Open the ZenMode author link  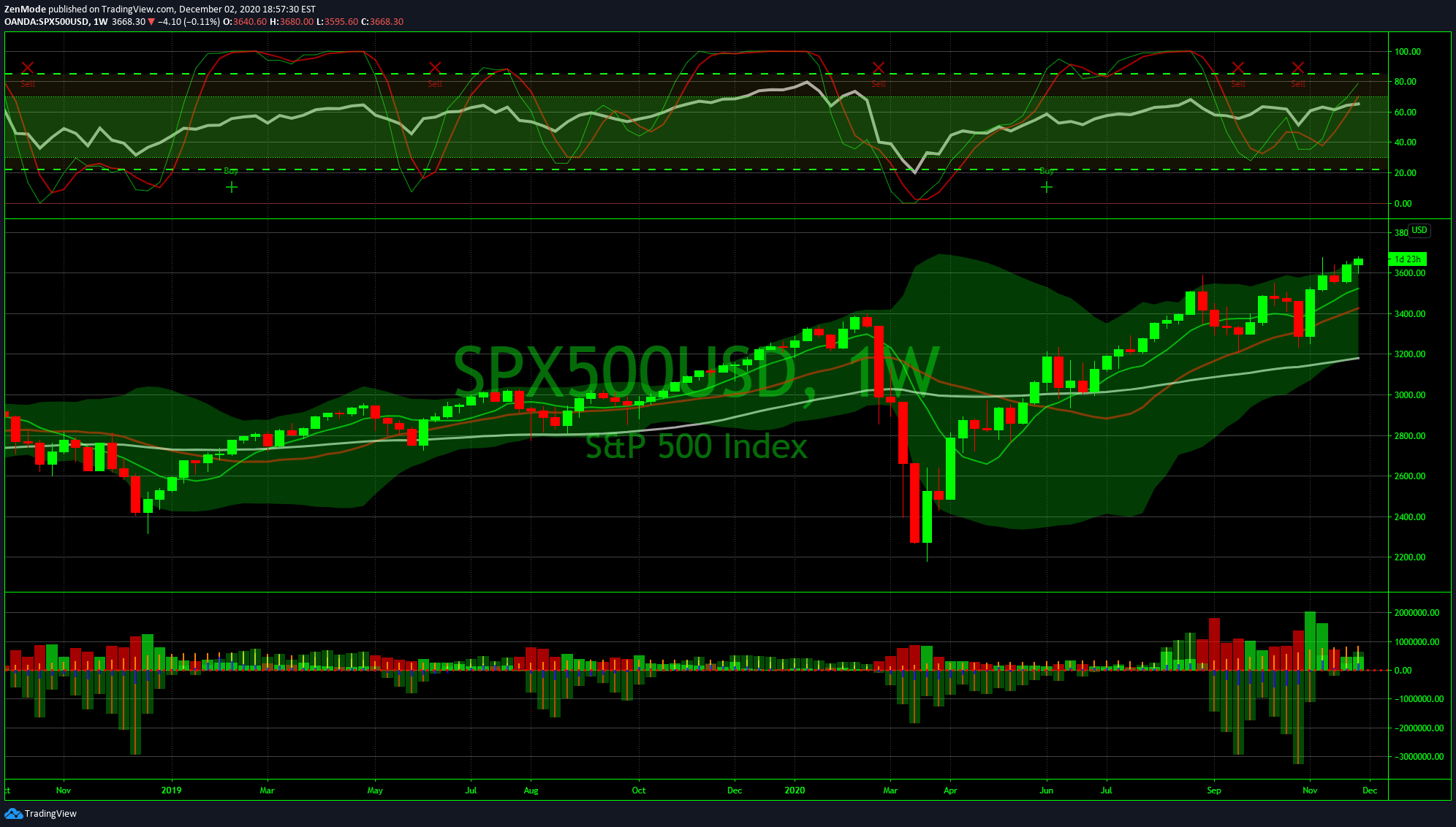pyautogui.click(x=25, y=9)
